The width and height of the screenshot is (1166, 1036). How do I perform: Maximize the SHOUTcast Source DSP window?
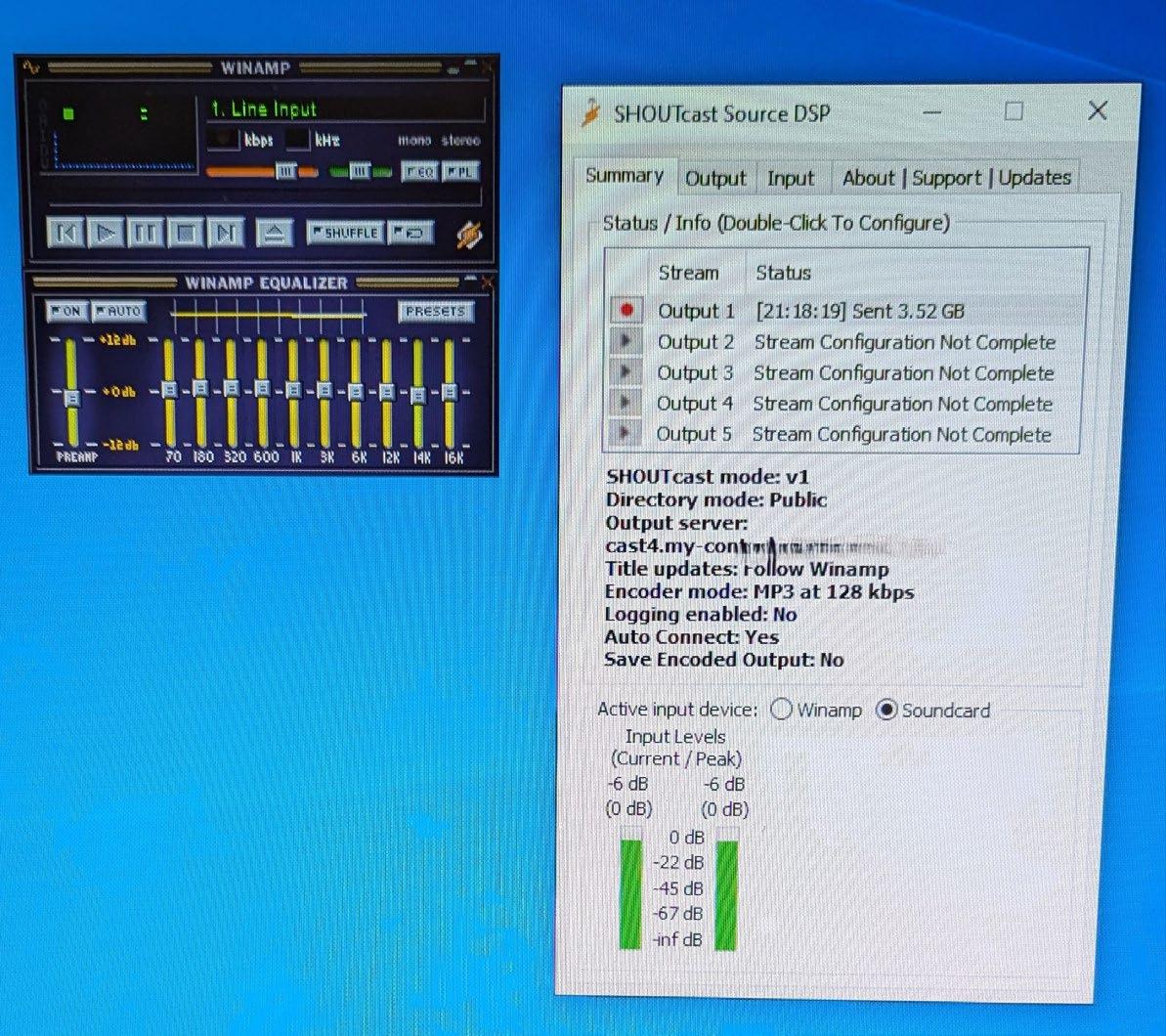click(x=1014, y=111)
